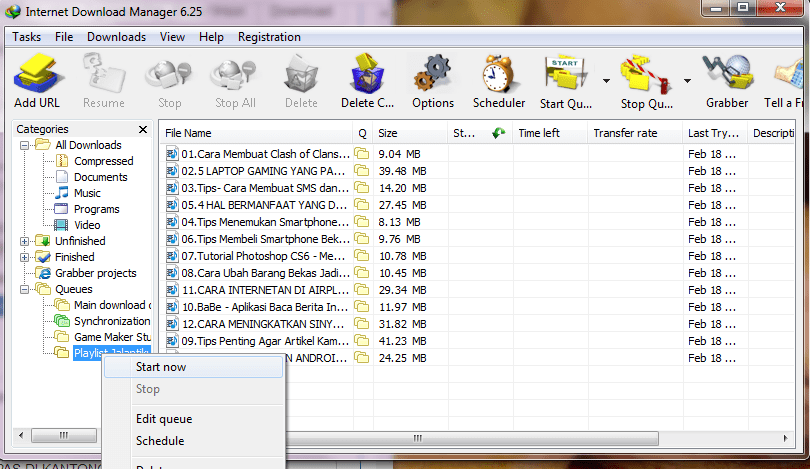Click queue folder icon in 9.04 MB row
Screen dimensions: 810x469
pyautogui.click(x=362, y=153)
